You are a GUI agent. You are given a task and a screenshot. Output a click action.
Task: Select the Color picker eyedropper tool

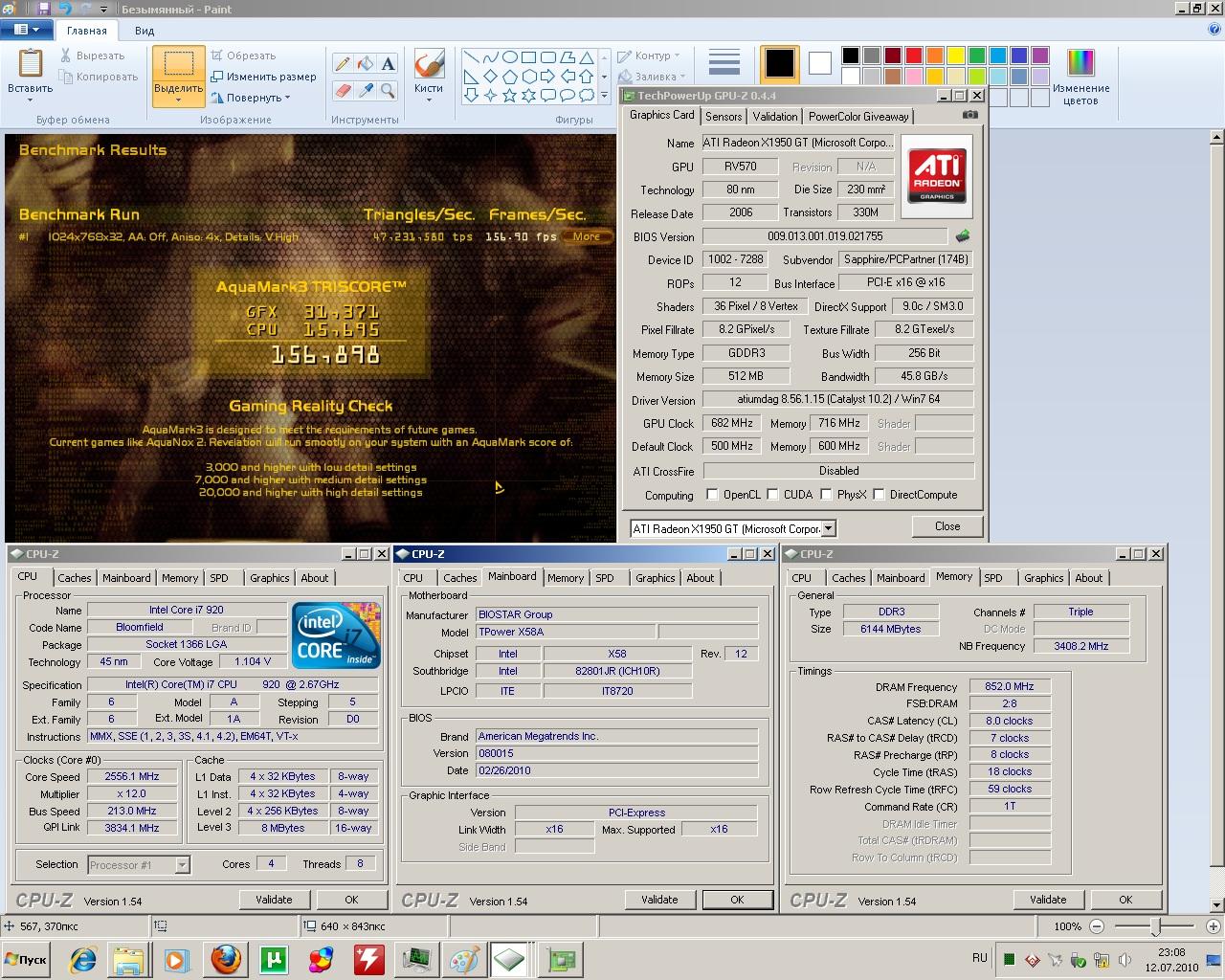tap(365, 90)
